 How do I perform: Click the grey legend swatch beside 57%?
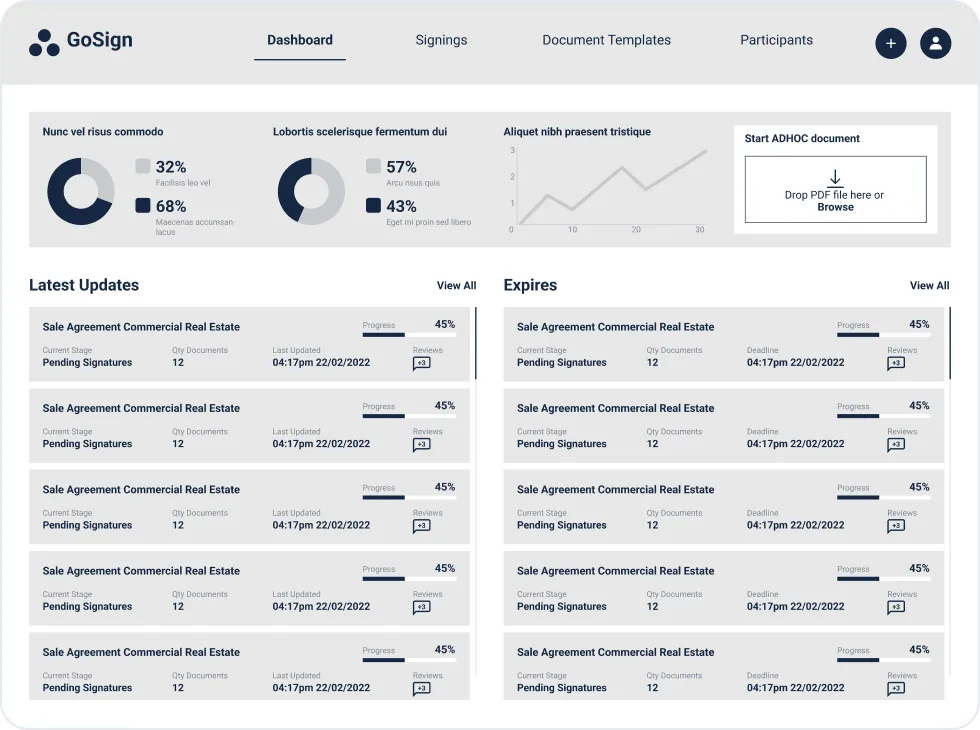(373, 167)
